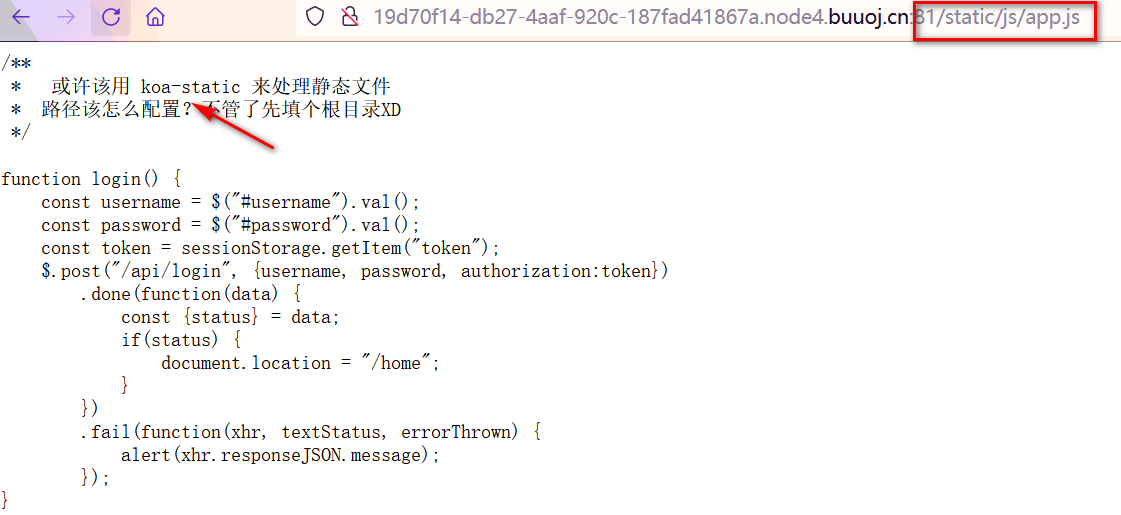
Task: Click the buuoj.cn domain in the address
Action: (868, 17)
